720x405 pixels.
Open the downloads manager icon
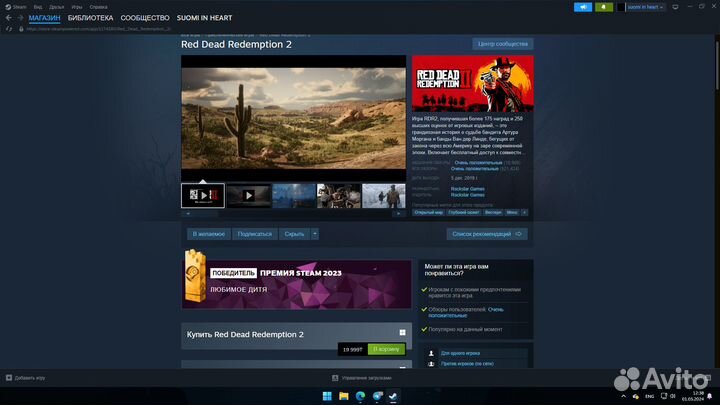pos(335,378)
